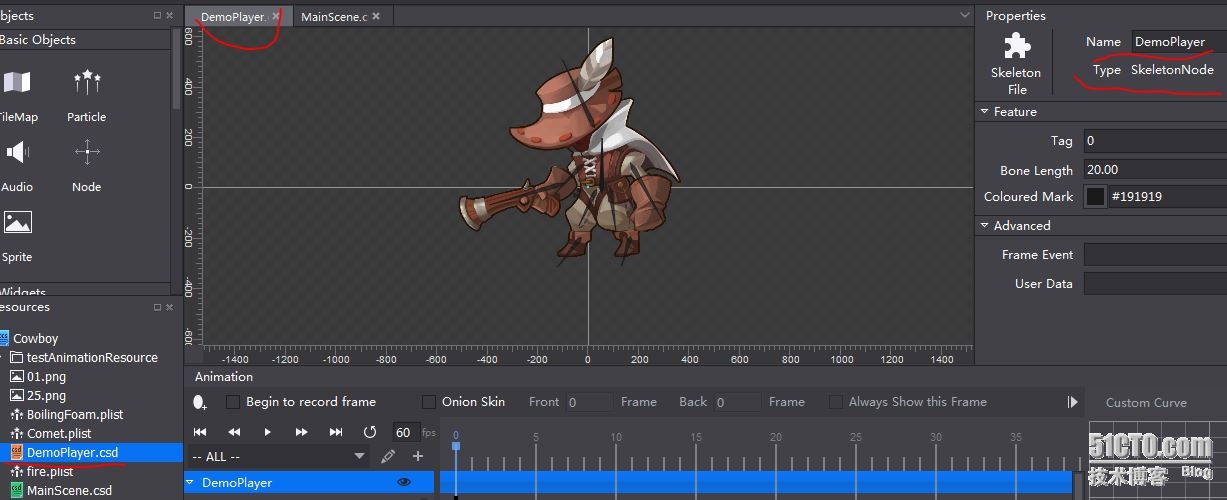Click the #191919 color hex value
1227x500 pixels.
(1136, 197)
